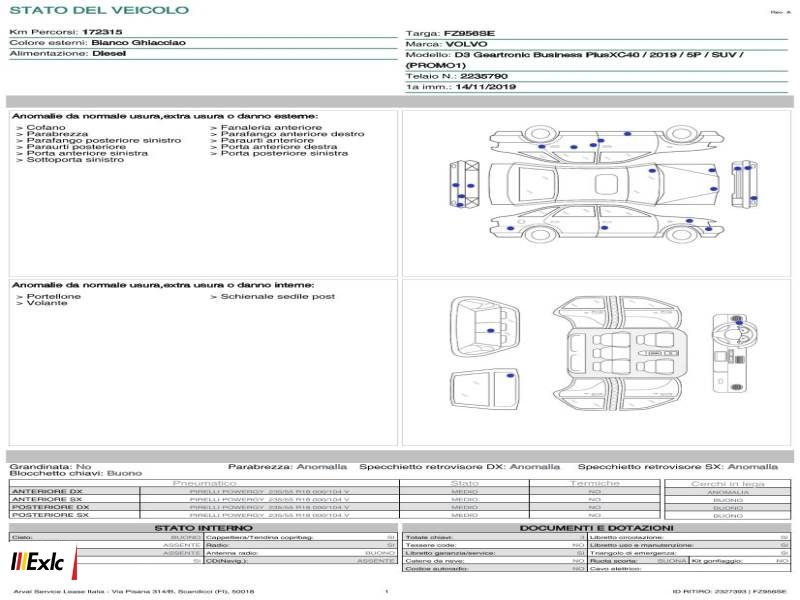Screen dimensions: 800x600
Task: Select the Paraurti anteriore entry
Action: tap(267, 140)
